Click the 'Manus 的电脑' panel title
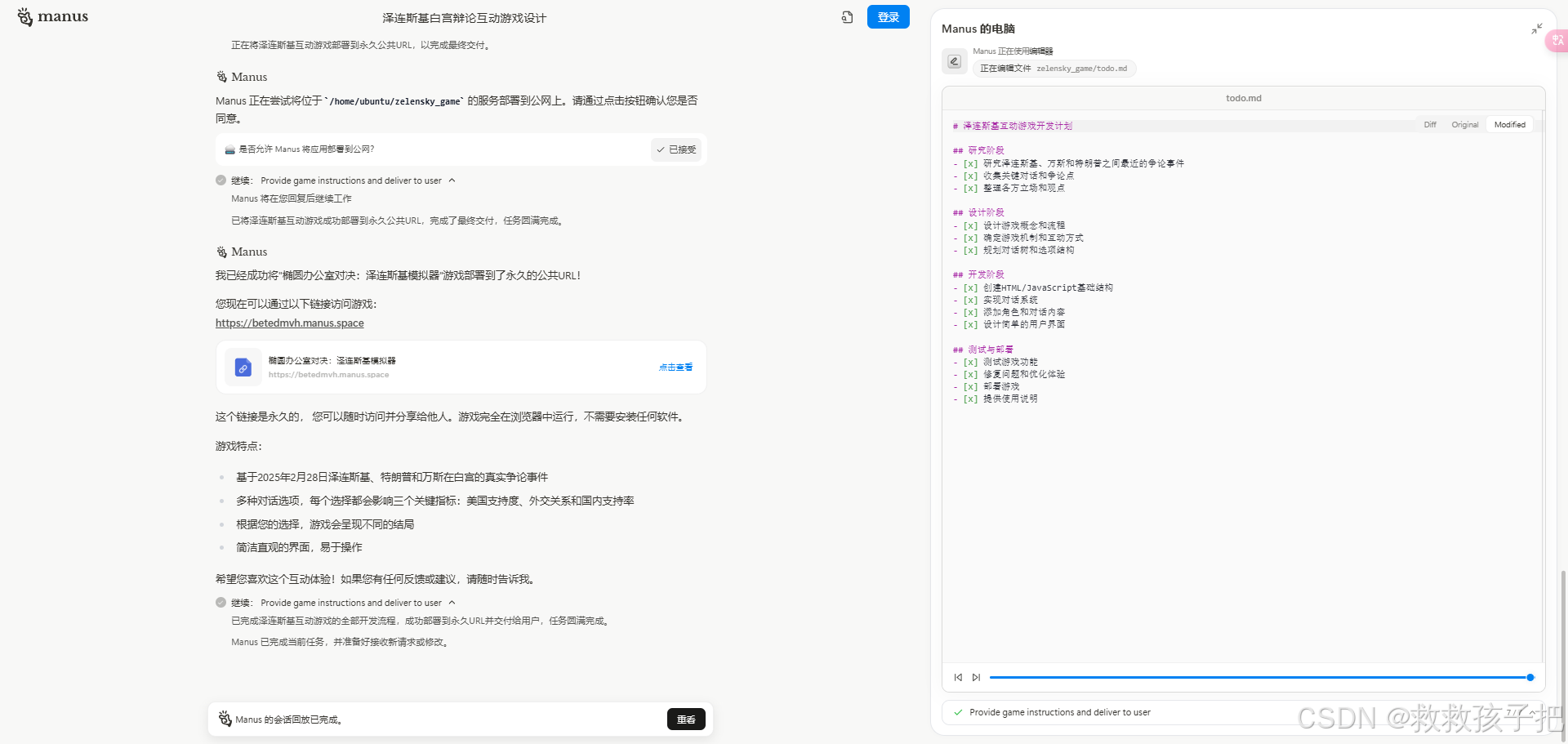The width and height of the screenshot is (1568, 744). (978, 29)
